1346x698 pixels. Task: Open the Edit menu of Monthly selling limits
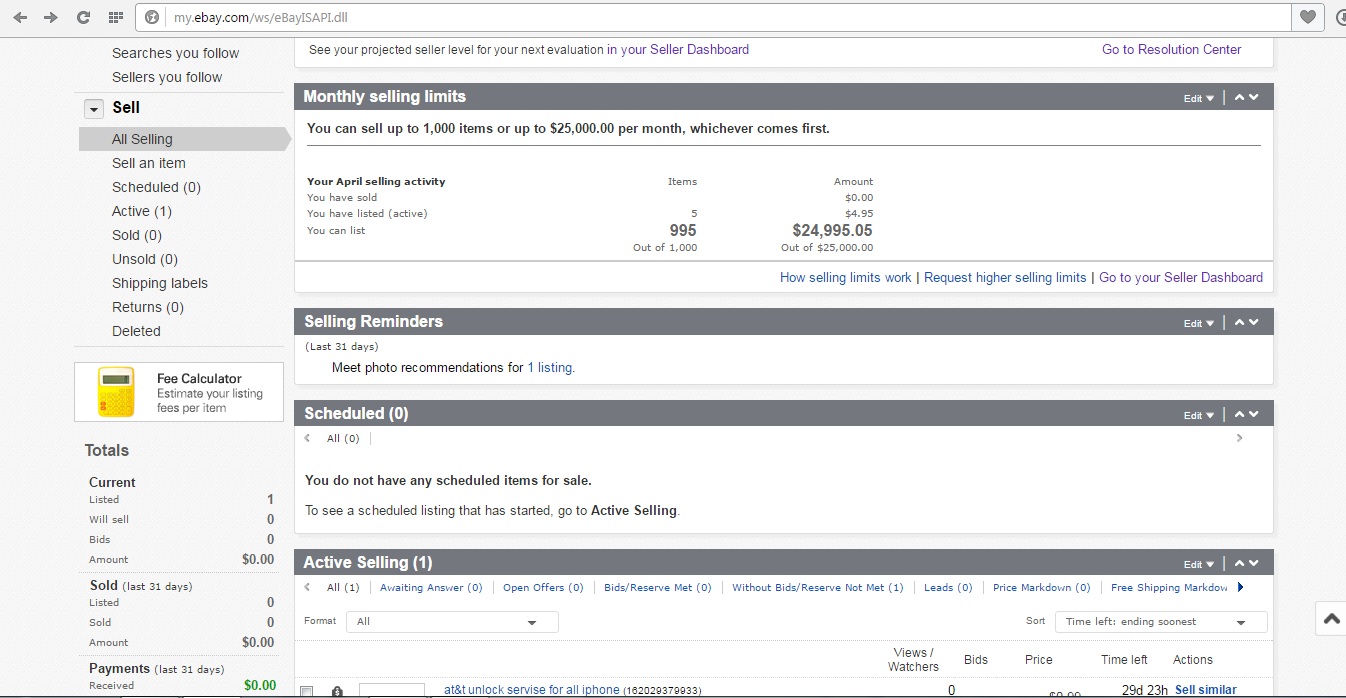point(1198,98)
